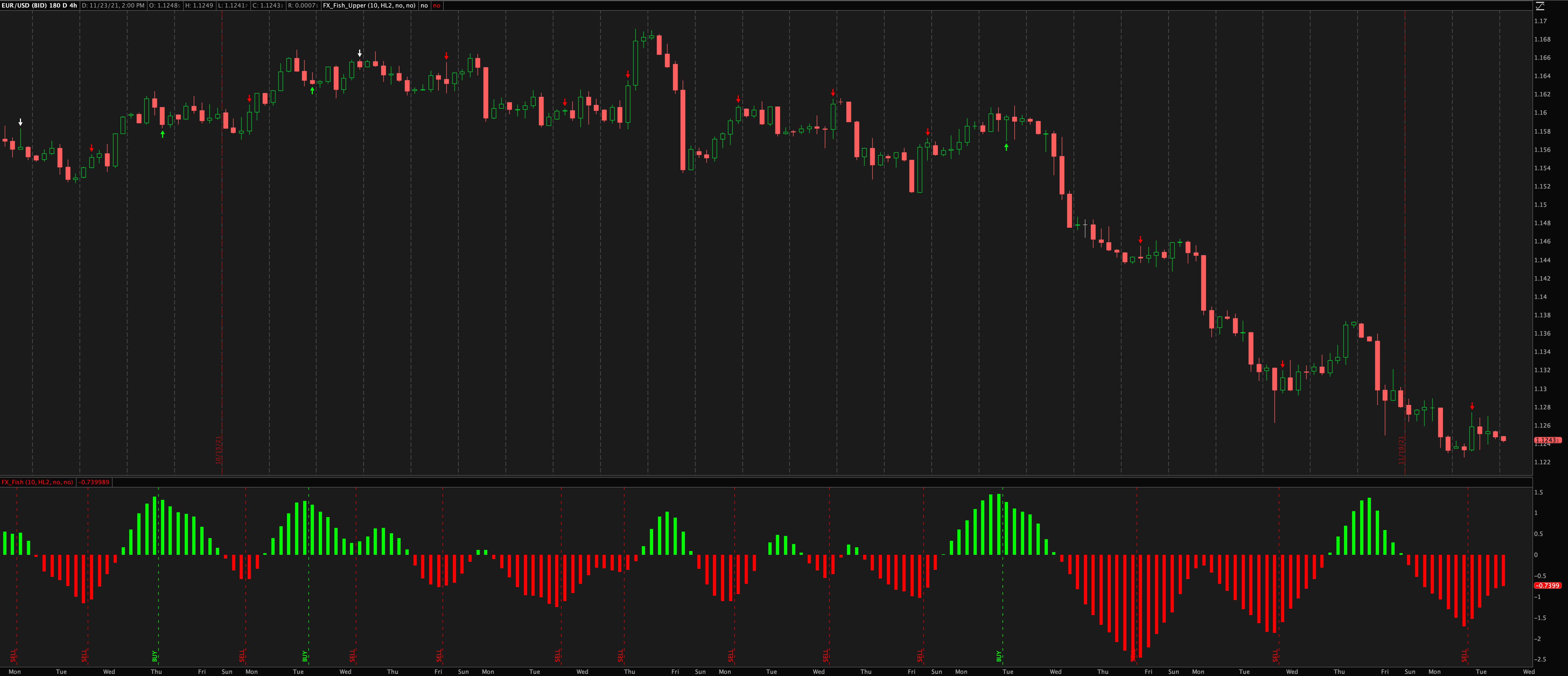Open the FX_Fish_Upper (10, HL2, no, no) study label
1568x676 pixels.
coord(369,5)
